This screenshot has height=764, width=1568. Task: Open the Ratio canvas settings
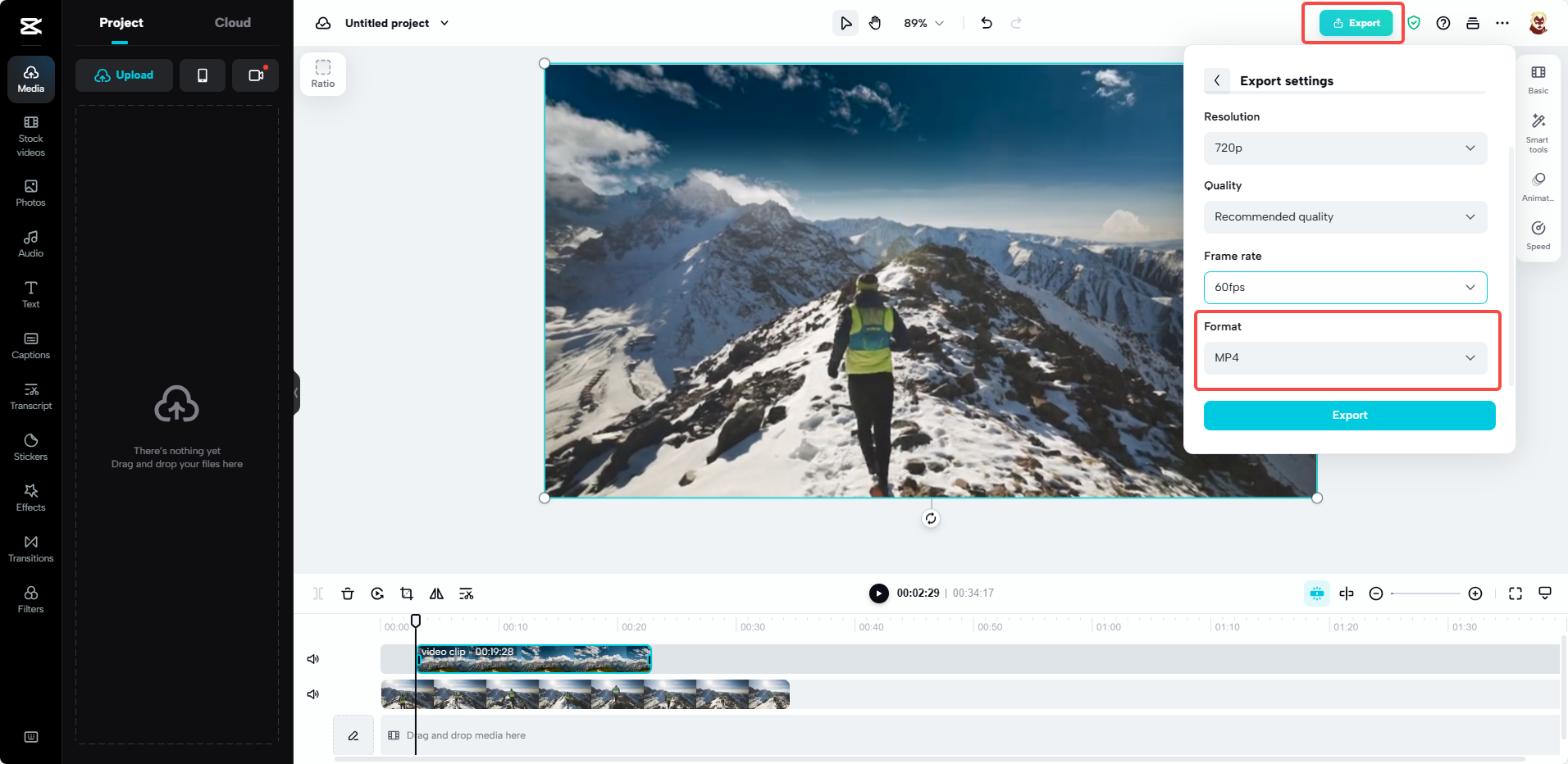coord(323,74)
